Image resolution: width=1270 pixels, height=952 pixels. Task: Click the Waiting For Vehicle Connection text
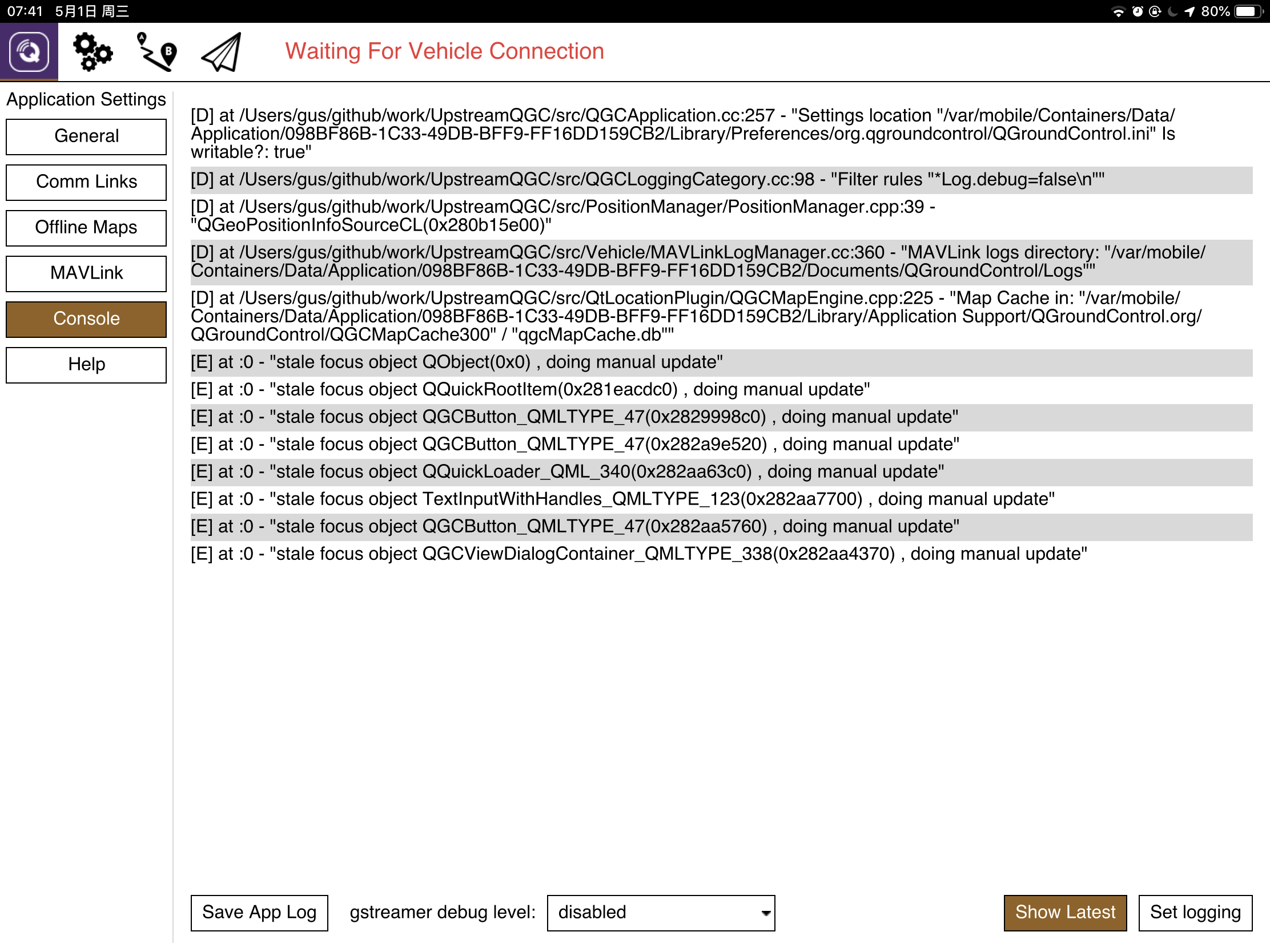point(445,51)
